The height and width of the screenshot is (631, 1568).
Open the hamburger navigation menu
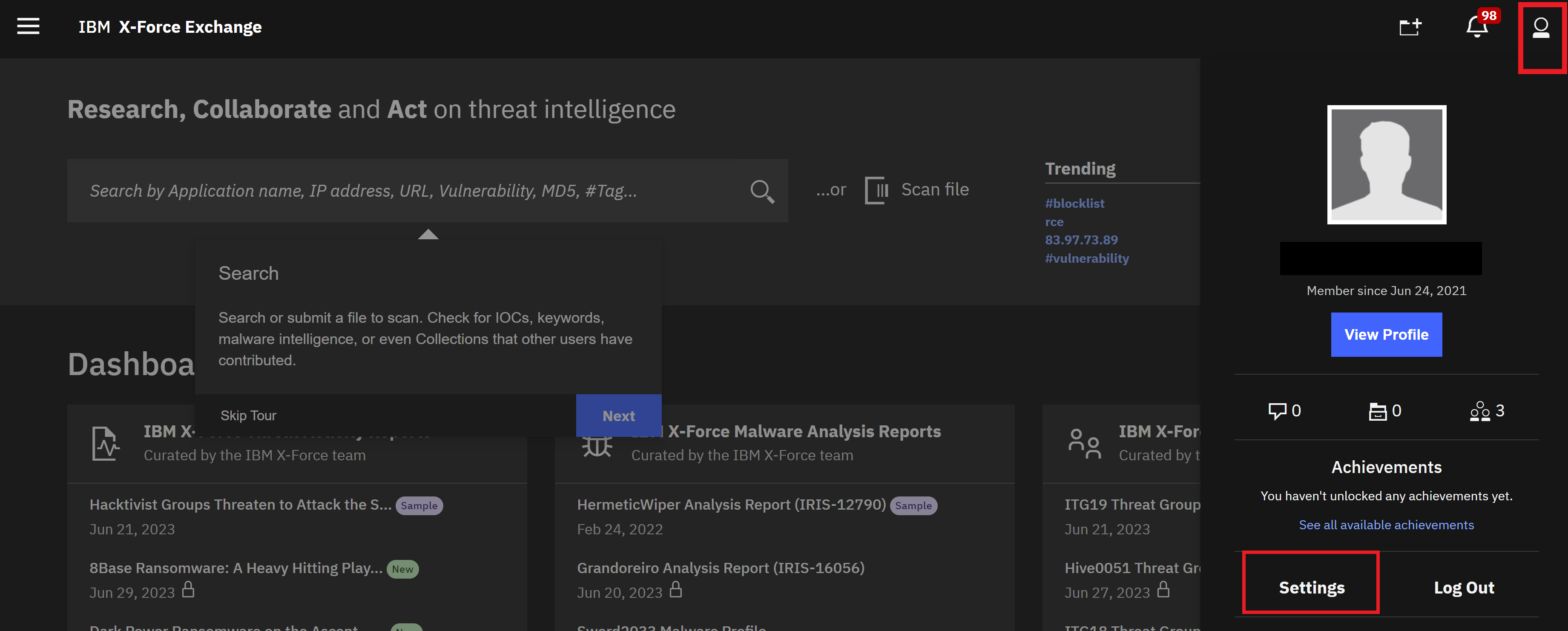tap(28, 26)
